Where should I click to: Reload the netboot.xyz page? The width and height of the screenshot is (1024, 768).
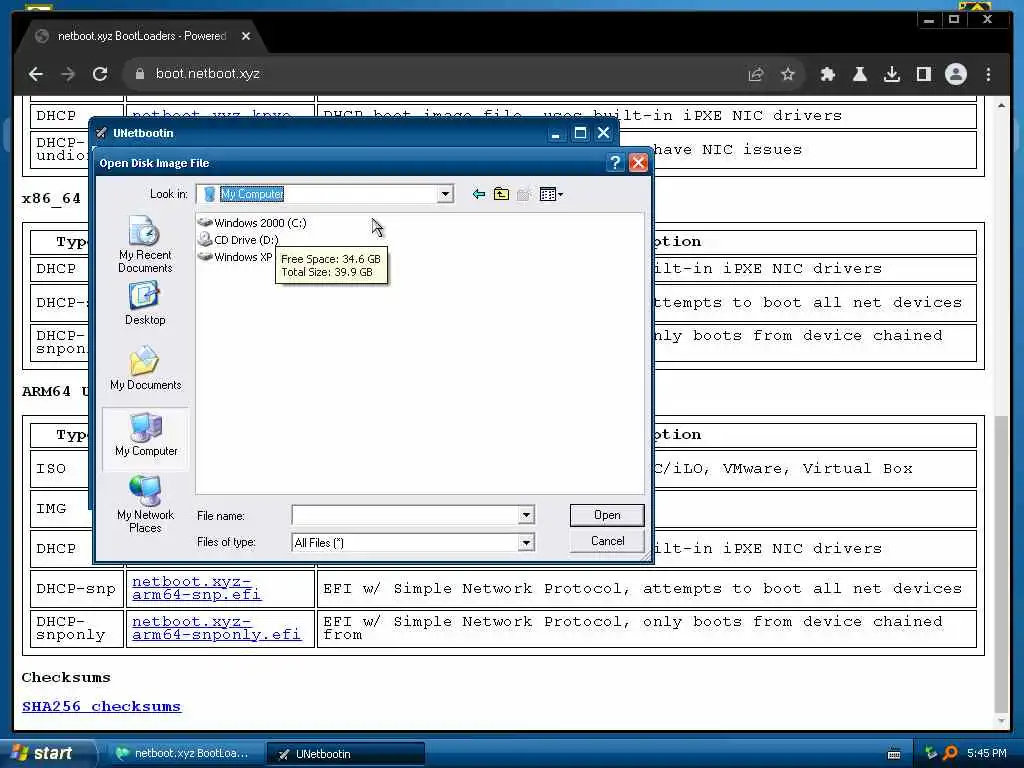[100, 74]
